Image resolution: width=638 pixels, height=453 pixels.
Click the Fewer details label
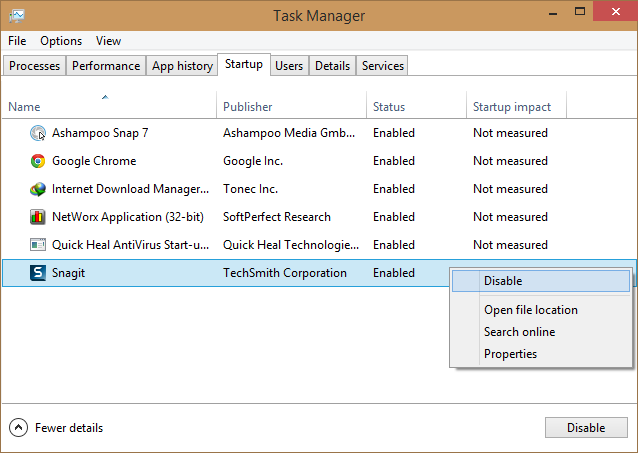[69, 428]
